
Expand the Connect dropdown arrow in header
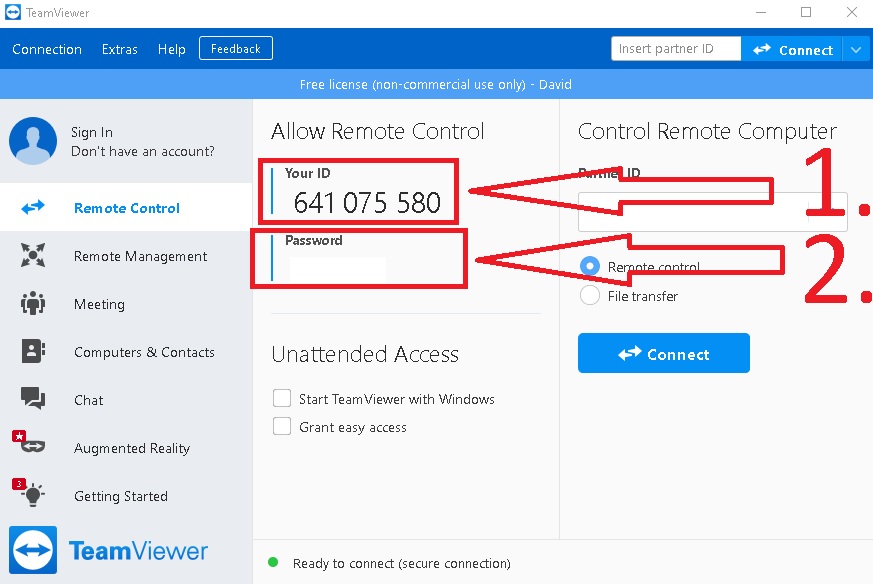click(x=856, y=50)
